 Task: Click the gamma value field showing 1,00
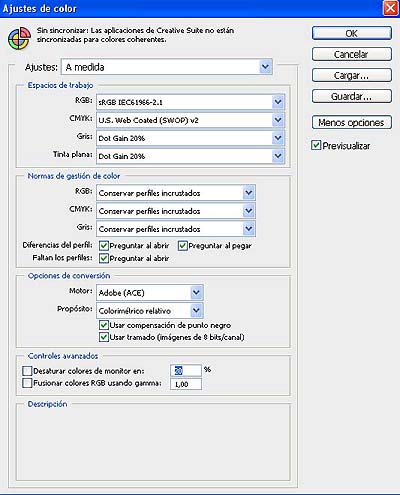click(x=186, y=384)
